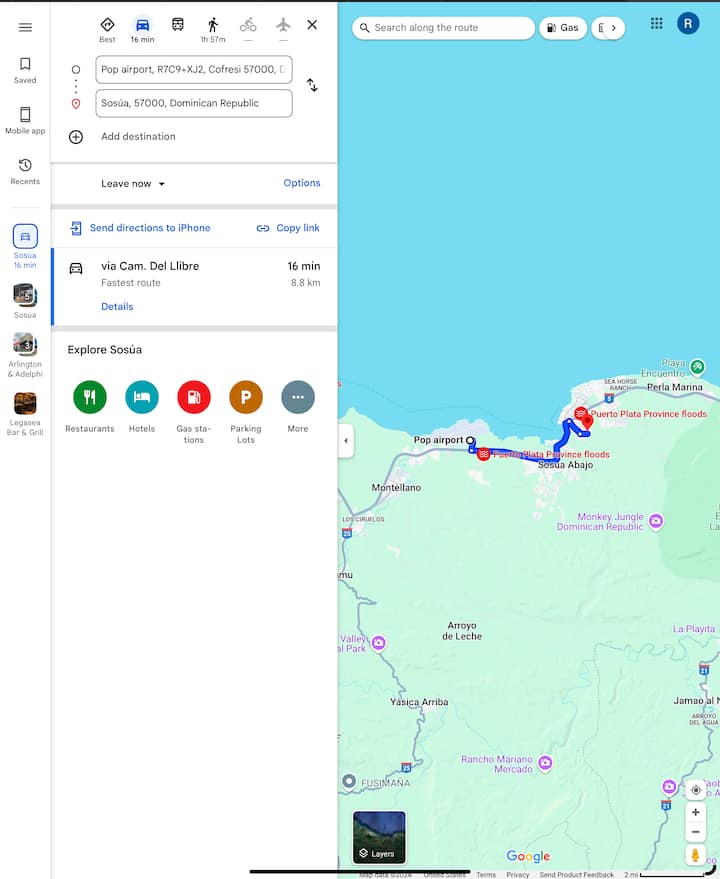Open the Leave now dropdown
The image size is (720, 879).
coord(133,184)
